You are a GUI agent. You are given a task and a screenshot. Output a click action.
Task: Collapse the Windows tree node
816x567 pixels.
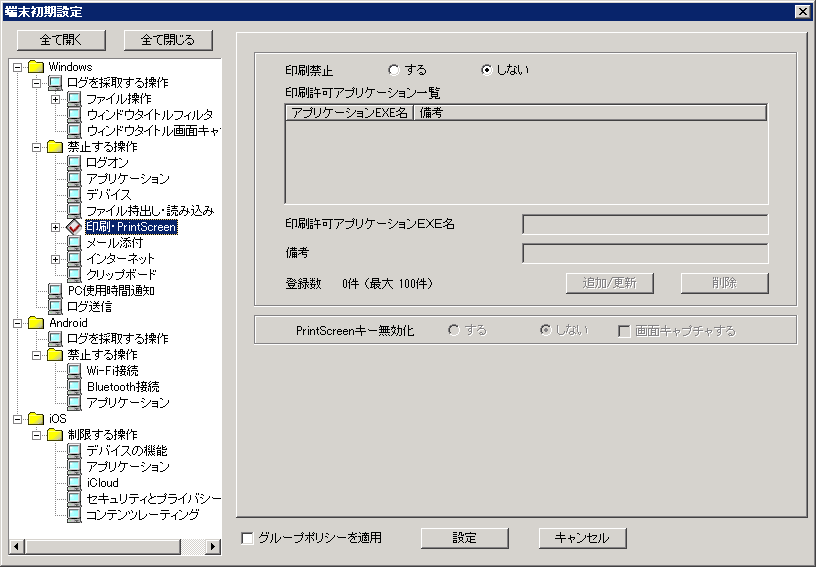(x=17, y=67)
